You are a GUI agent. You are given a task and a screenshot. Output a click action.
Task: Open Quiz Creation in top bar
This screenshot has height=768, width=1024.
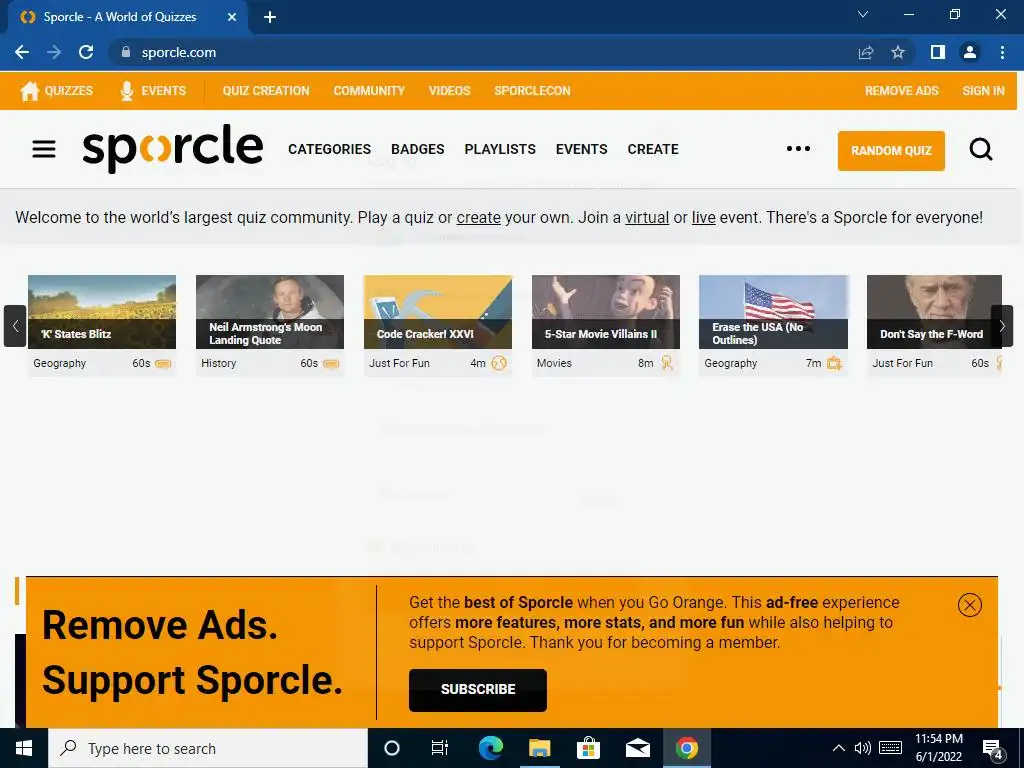pos(266,91)
